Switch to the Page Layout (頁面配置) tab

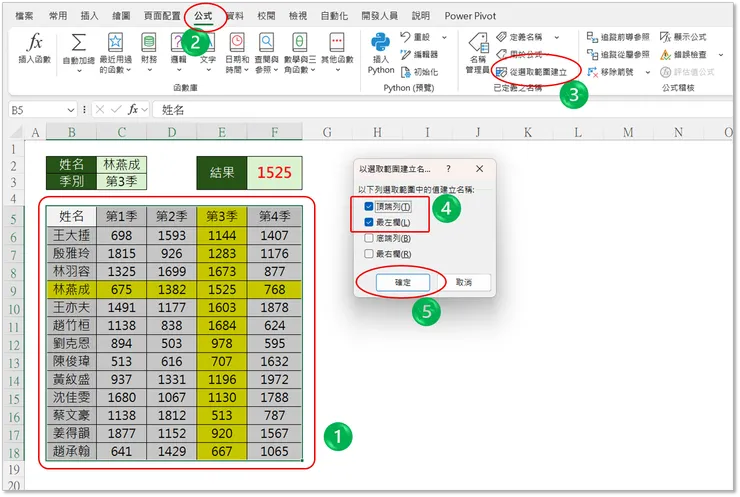click(162, 16)
